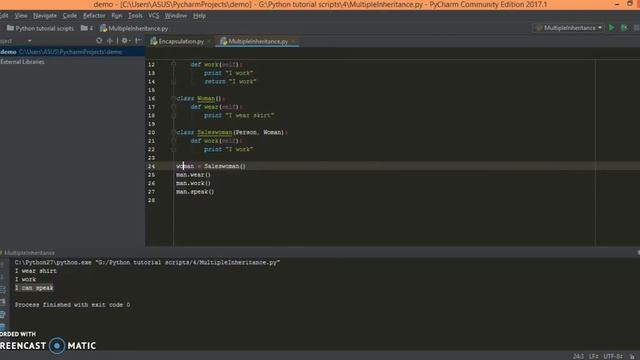This screenshot has width=640, height=360.
Task: Click line number 24 in the gutter
Action: (x=151, y=166)
